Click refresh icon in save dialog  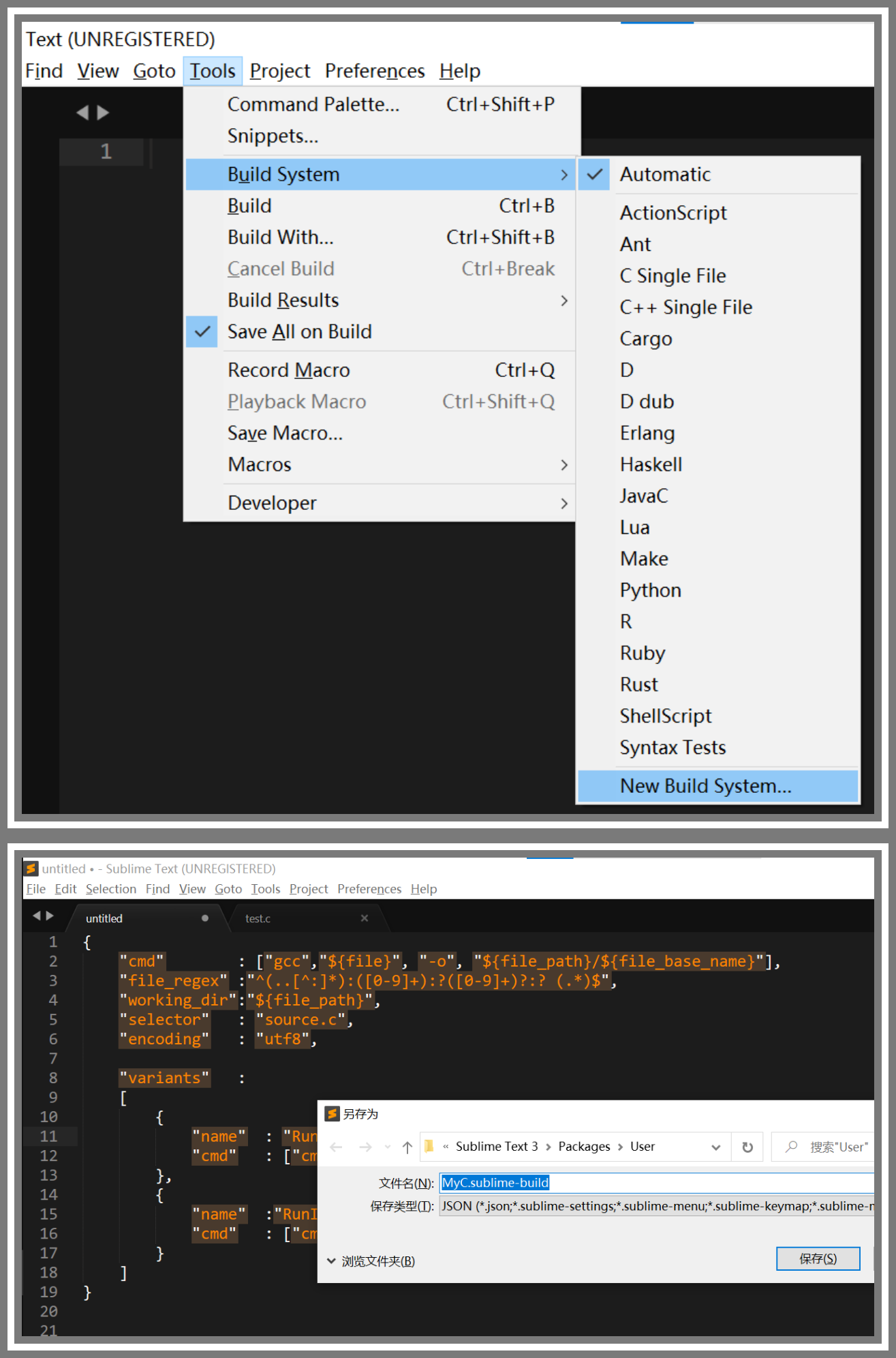(747, 1147)
